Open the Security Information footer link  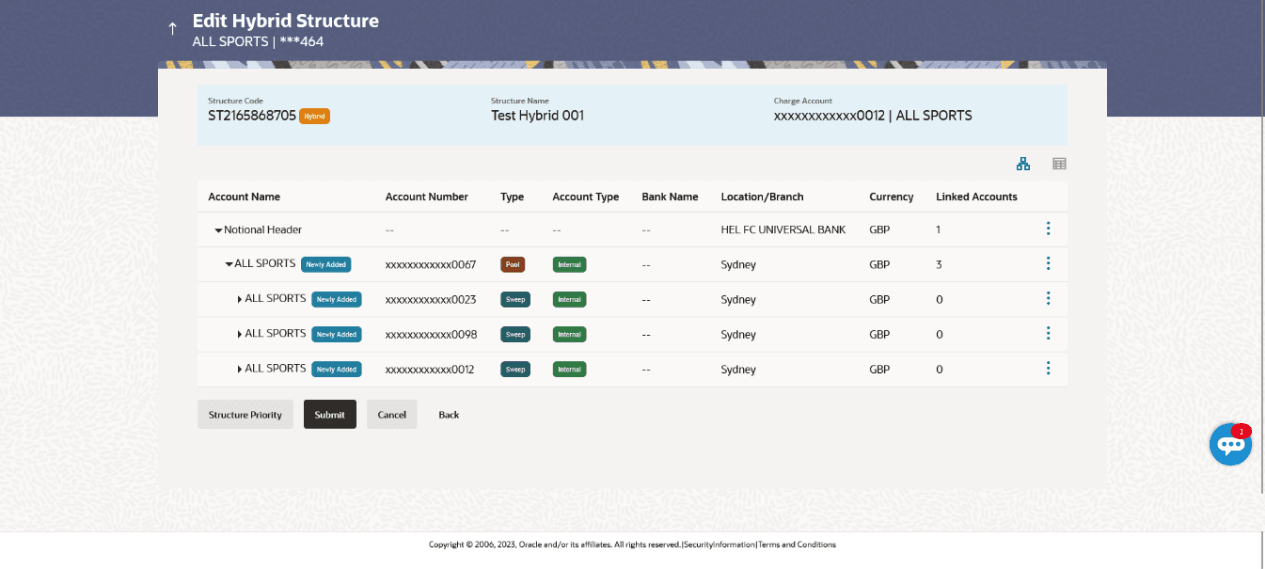click(719, 545)
